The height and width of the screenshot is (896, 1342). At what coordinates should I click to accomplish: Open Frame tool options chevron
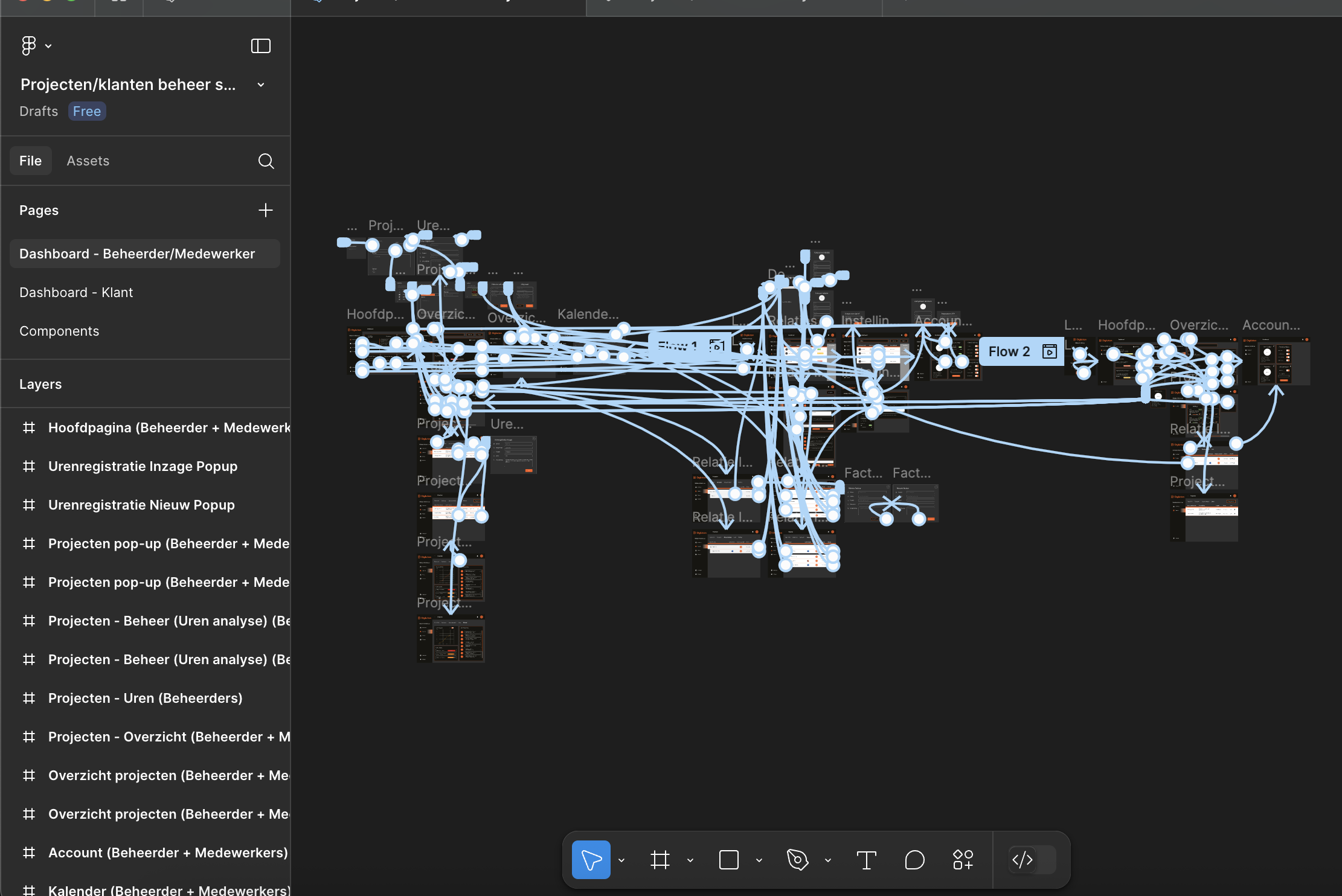[690, 860]
